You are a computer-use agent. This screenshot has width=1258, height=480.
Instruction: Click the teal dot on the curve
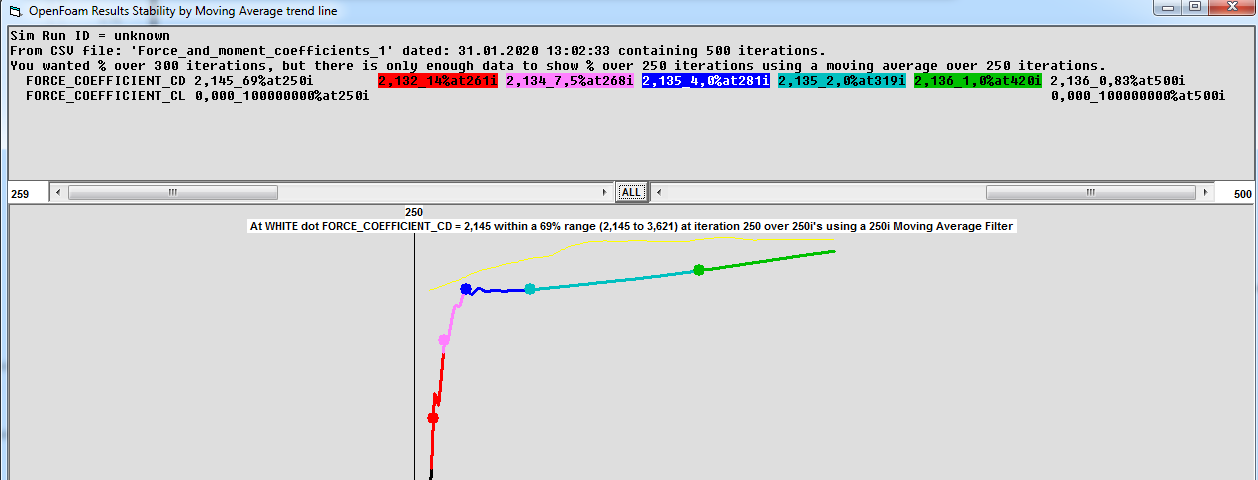pos(530,289)
